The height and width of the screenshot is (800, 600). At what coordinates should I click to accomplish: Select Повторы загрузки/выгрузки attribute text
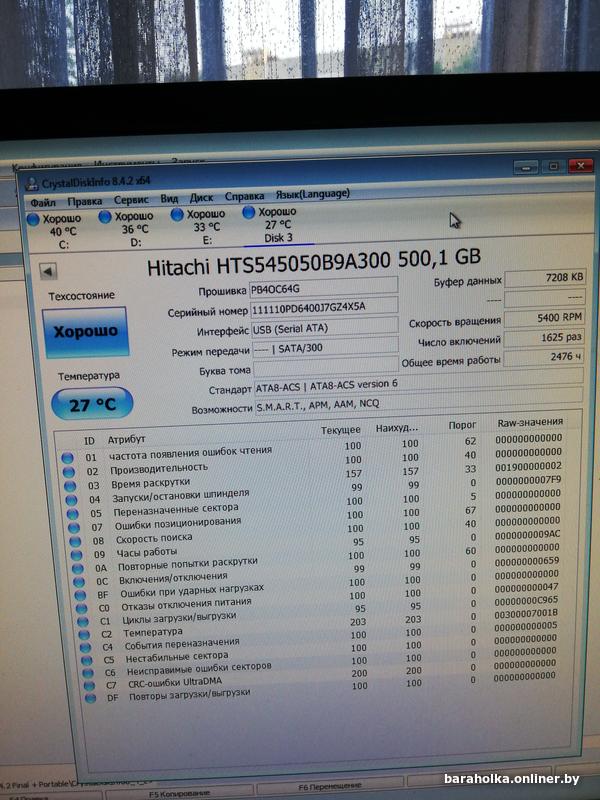pos(189,694)
